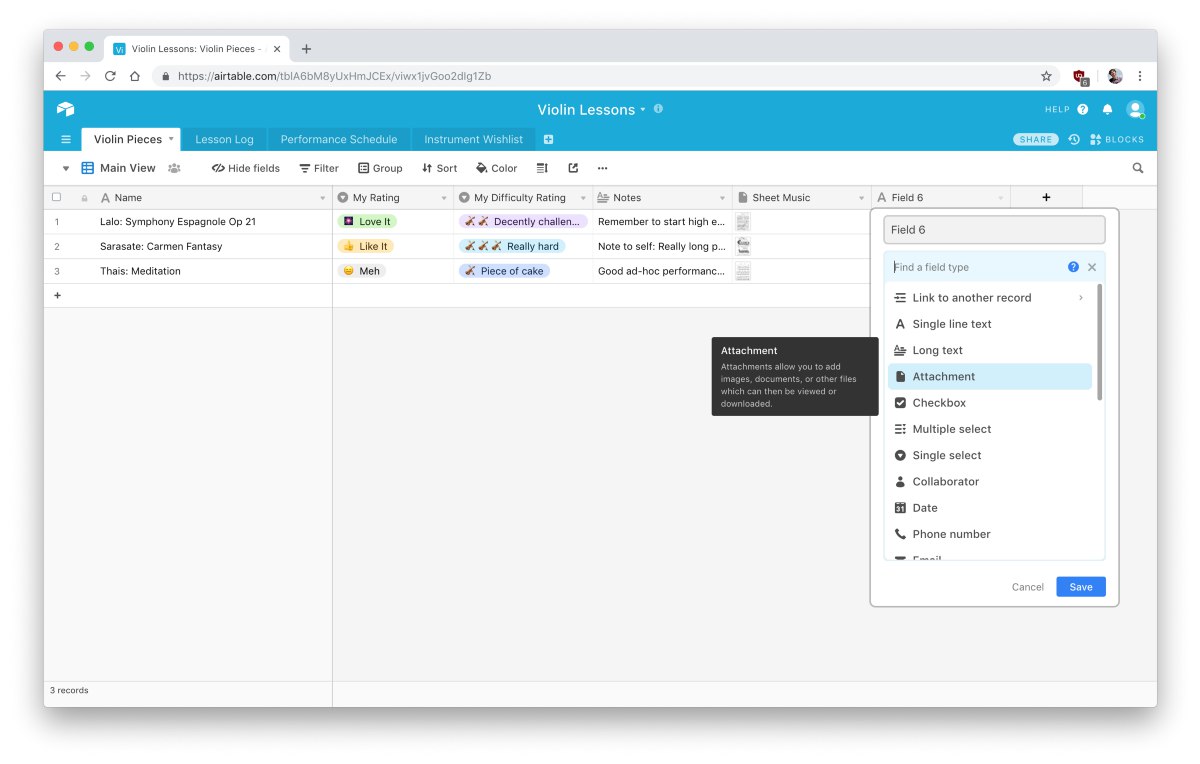Open the revision history clock icon

[1074, 139]
